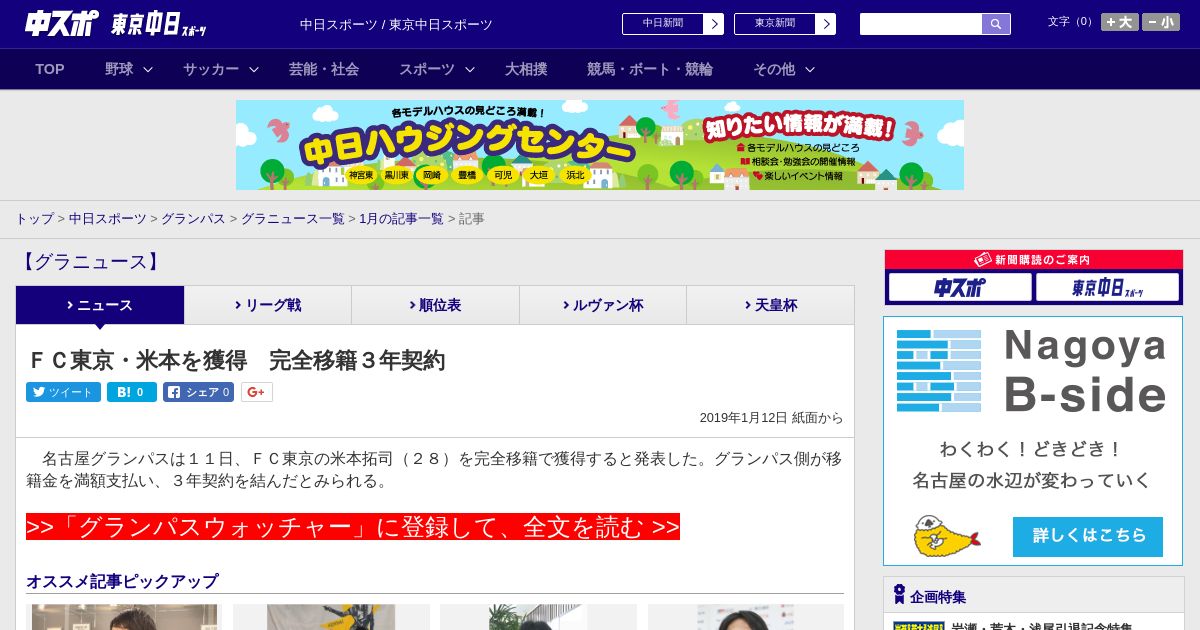
Task: Open the 中日新聞 link button
Action: point(662,24)
